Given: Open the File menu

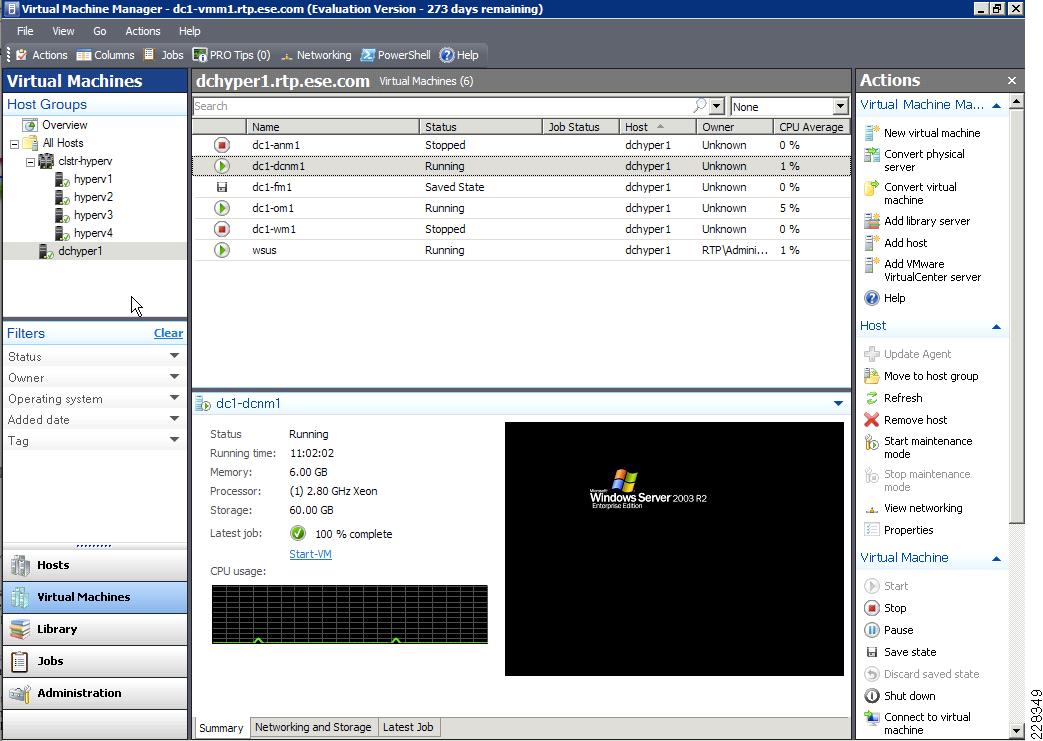Looking at the screenshot, I should coord(25,31).
